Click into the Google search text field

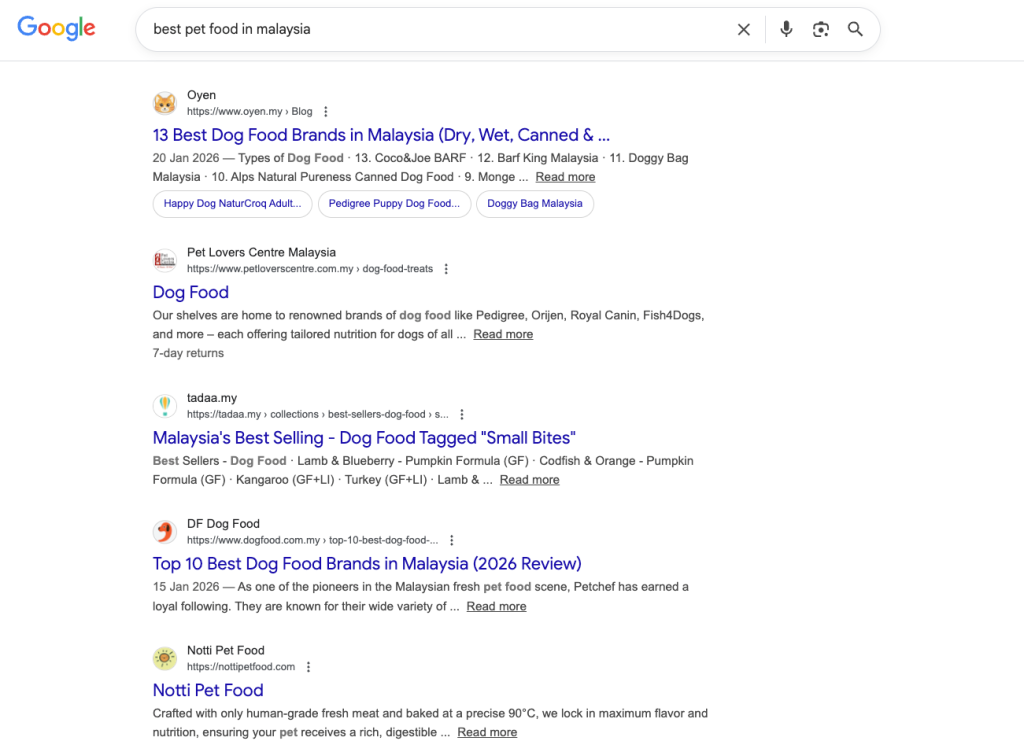pyautogui.click(x=430, y=30)
